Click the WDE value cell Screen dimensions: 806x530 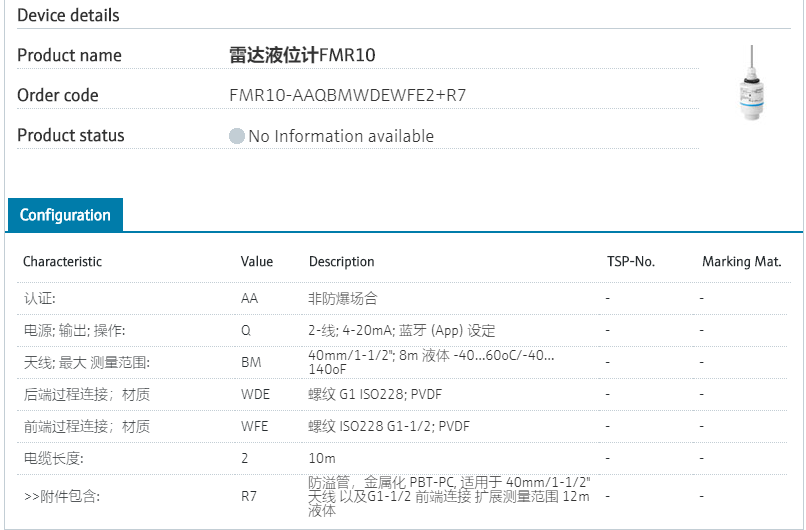tap(255, 394)
